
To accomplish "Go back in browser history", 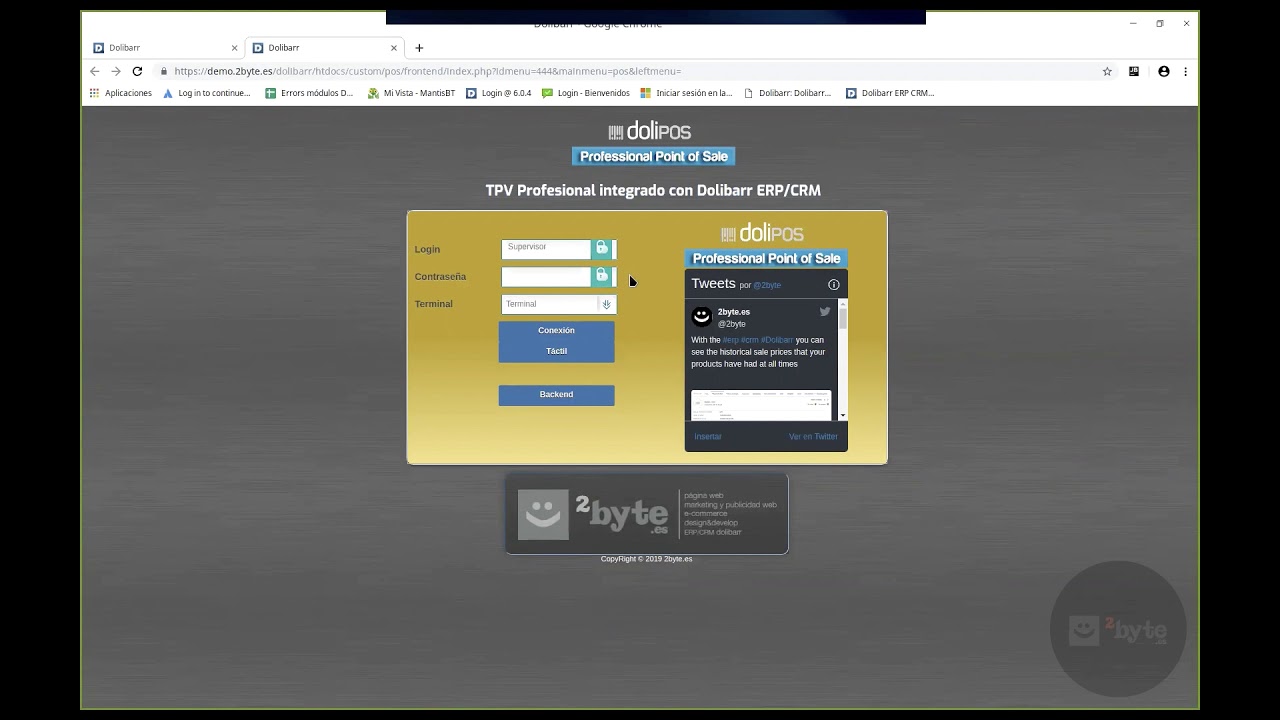I will coord(94,72).
